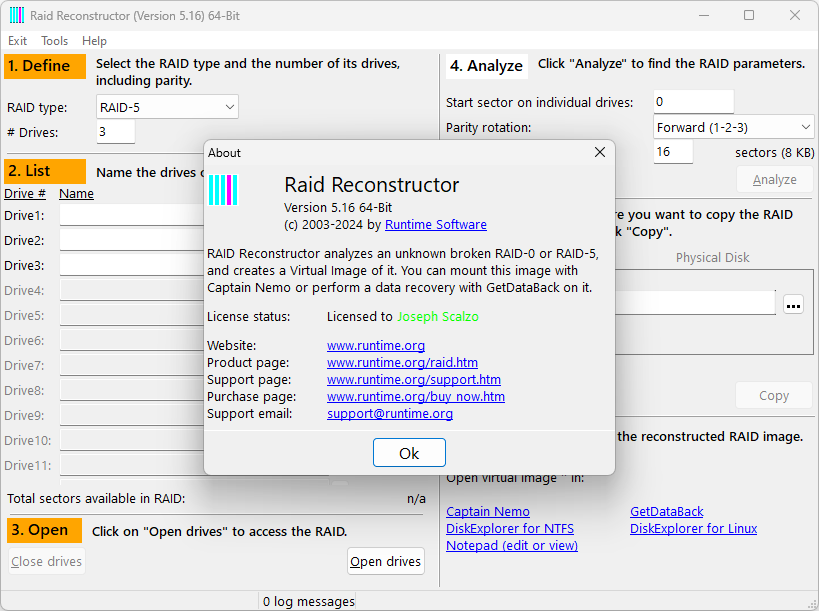
Task: Click the 3. Open step label
Action: point(44,530)
